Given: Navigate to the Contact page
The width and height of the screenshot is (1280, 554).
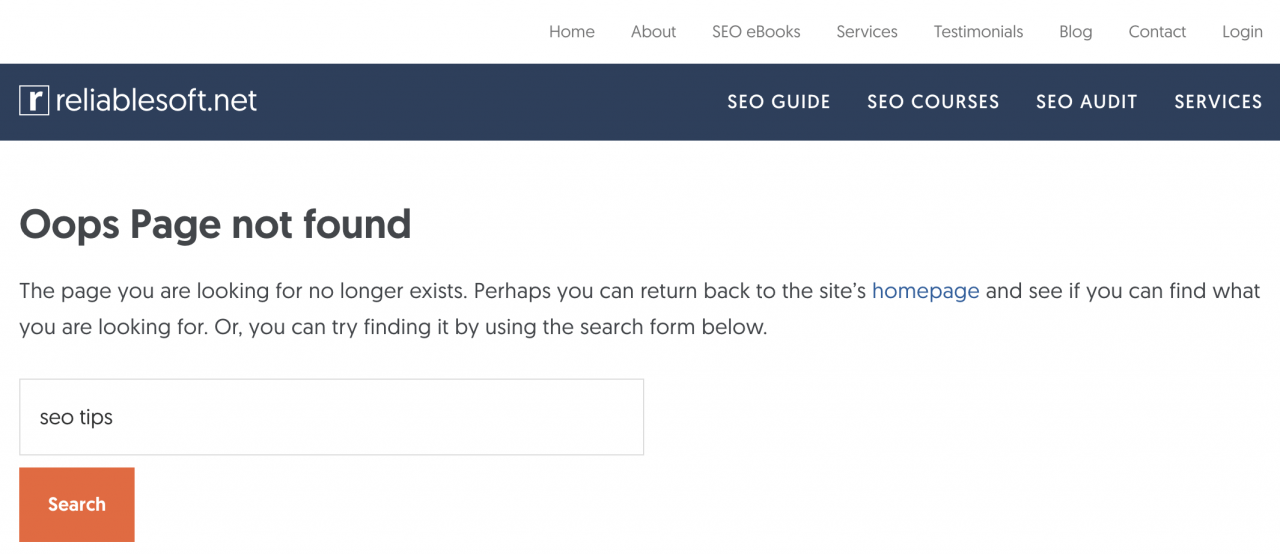Looking at the screenshot, I should (x=1157, y=32).
